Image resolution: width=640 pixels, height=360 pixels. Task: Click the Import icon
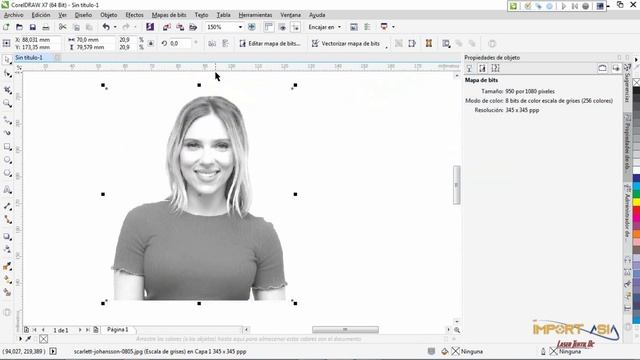(167, 27)
